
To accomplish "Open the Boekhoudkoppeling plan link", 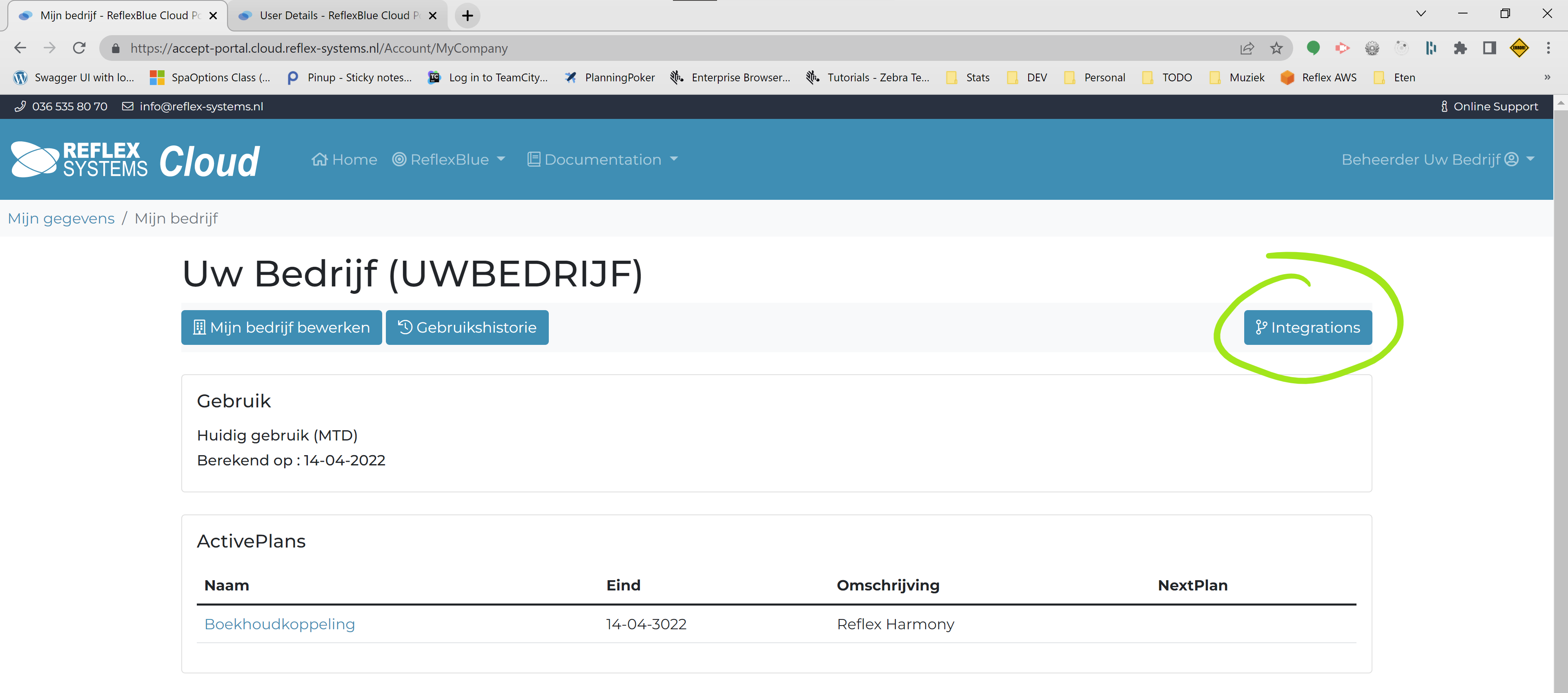I will click(279, 624).
